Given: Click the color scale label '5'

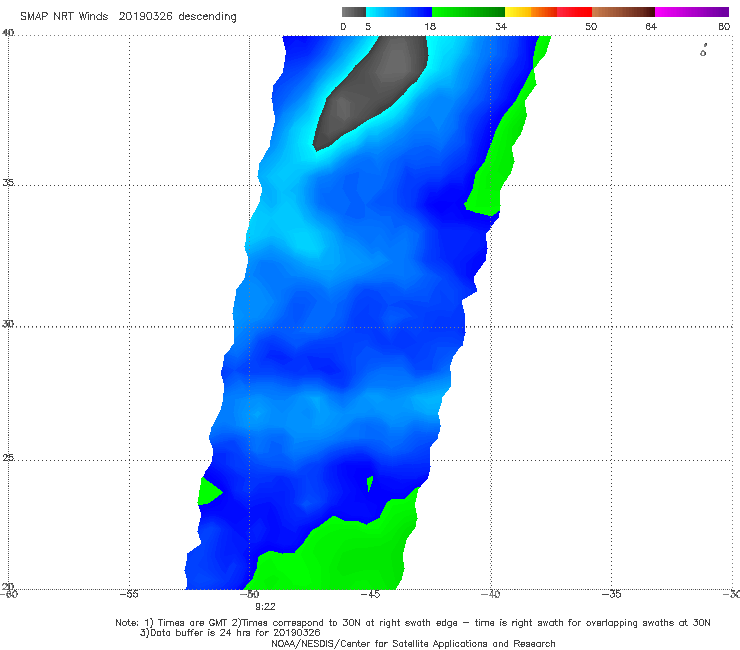Looking at the screenshot, I should pos(368,26).
